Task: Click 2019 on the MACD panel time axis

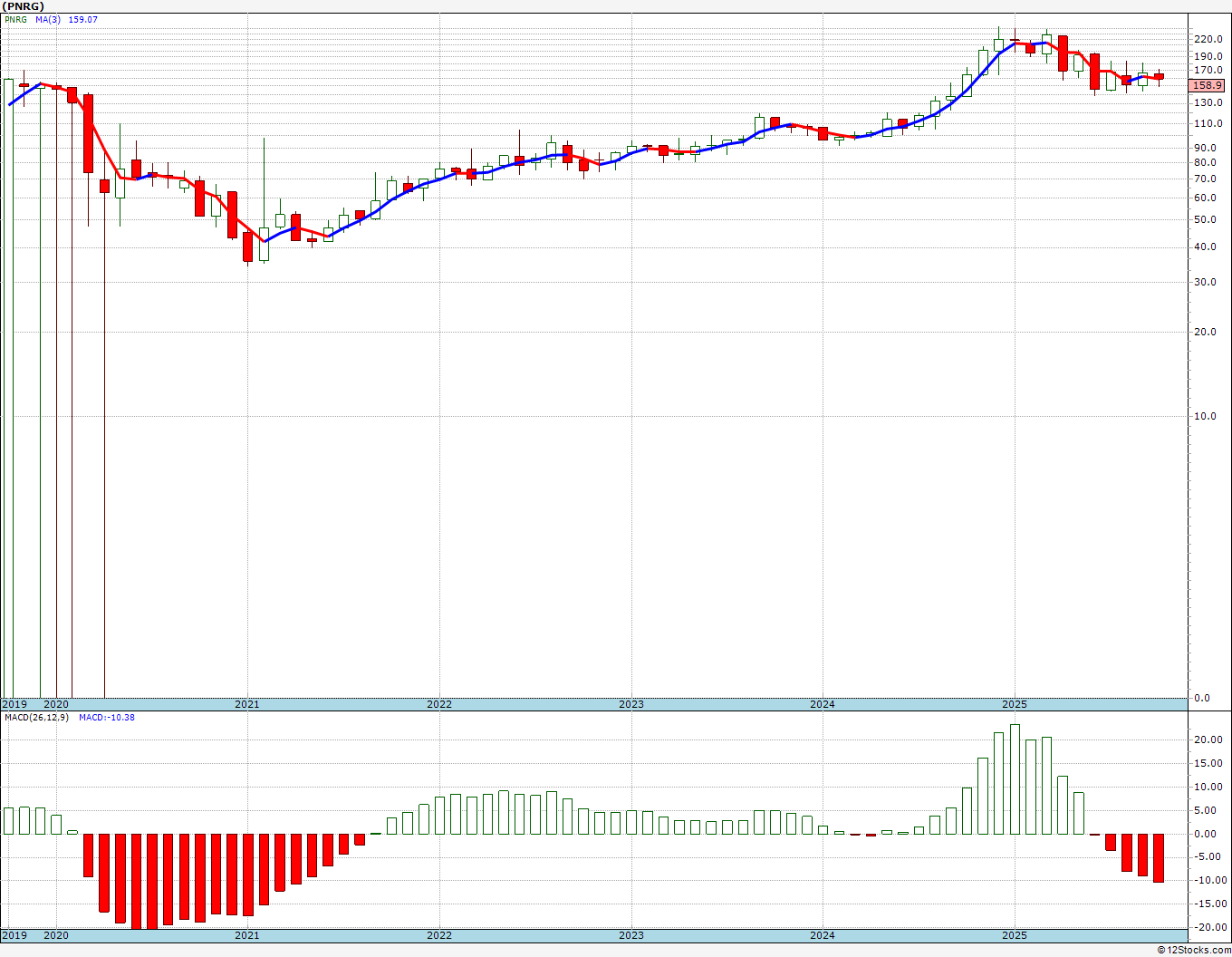Action: (14, 935)
